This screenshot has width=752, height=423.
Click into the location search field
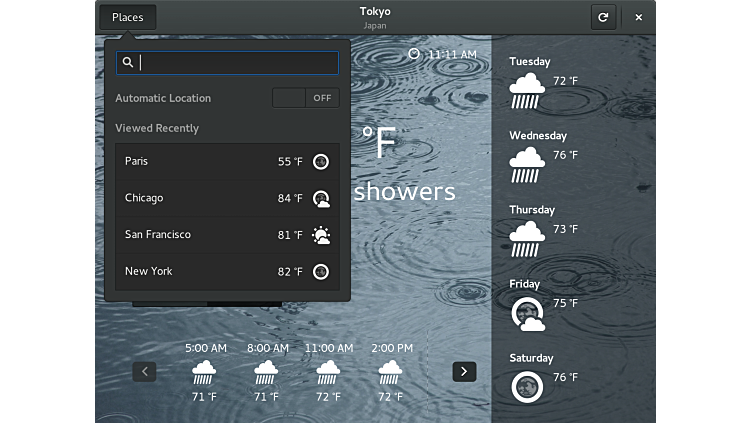(237, 63)
